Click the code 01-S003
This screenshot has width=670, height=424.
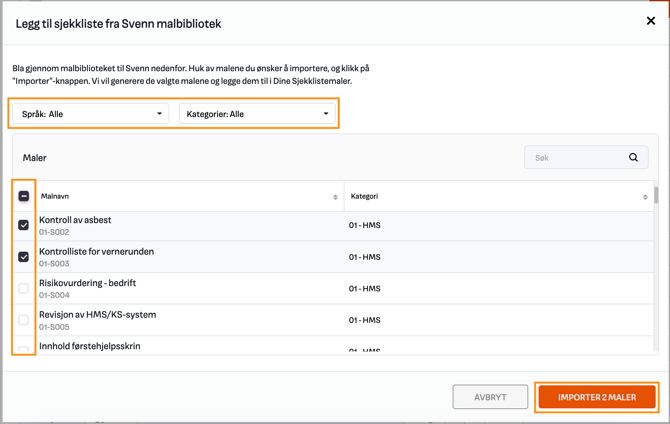click(x=54, y=264)
